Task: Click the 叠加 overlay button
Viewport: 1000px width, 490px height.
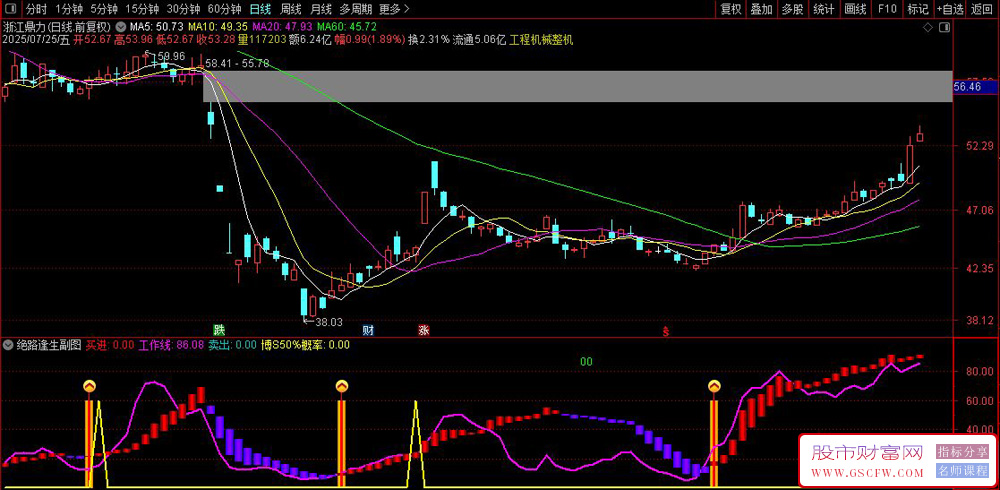Action: [761, 9]
